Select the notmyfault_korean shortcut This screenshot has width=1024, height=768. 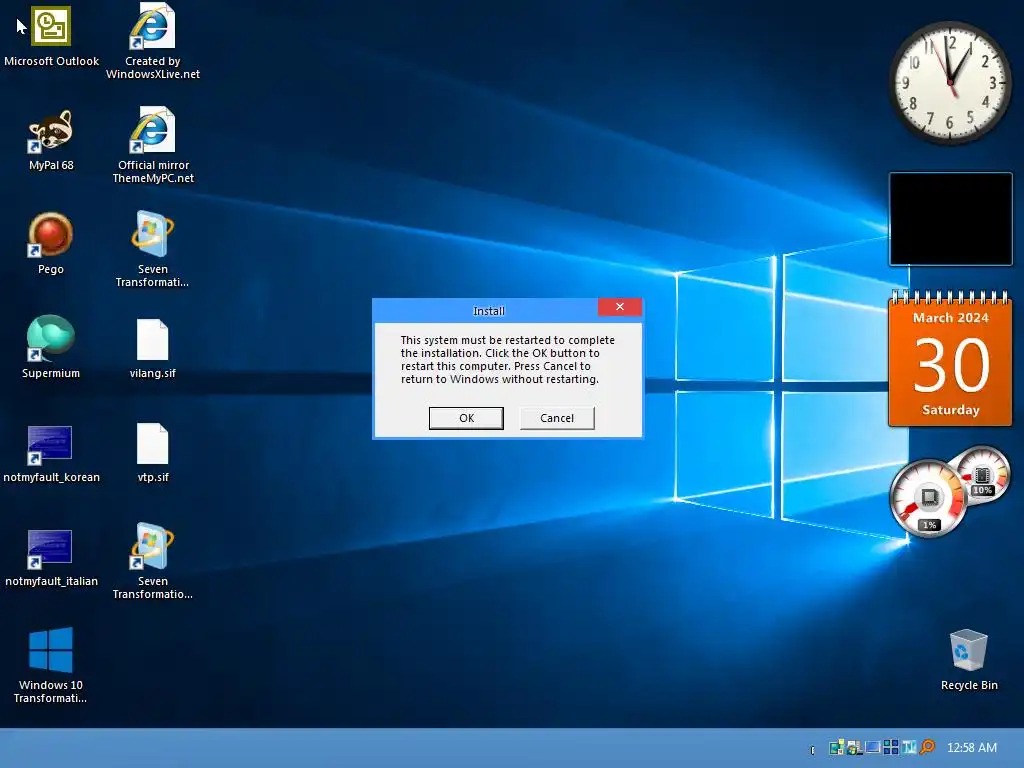51,453
